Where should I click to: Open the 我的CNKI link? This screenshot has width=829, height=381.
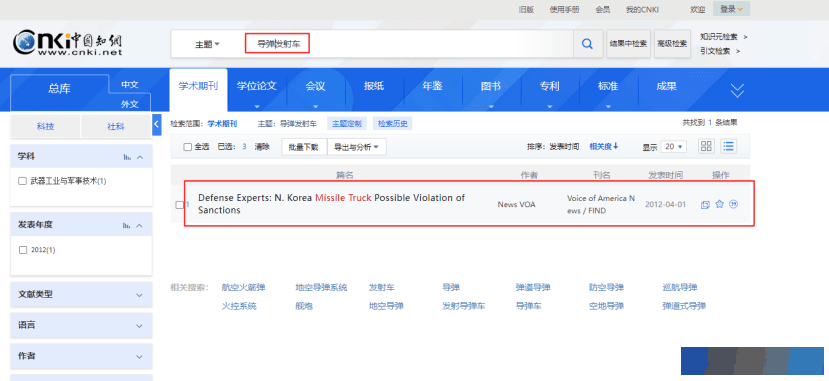[x=642, y=10]
